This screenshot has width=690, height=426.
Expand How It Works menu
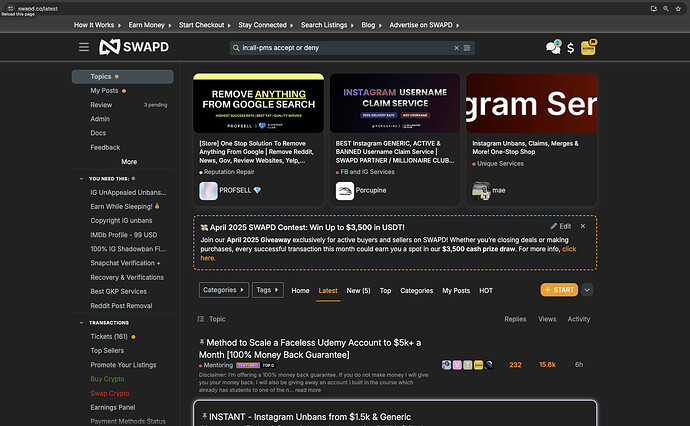tap(97, 25)
